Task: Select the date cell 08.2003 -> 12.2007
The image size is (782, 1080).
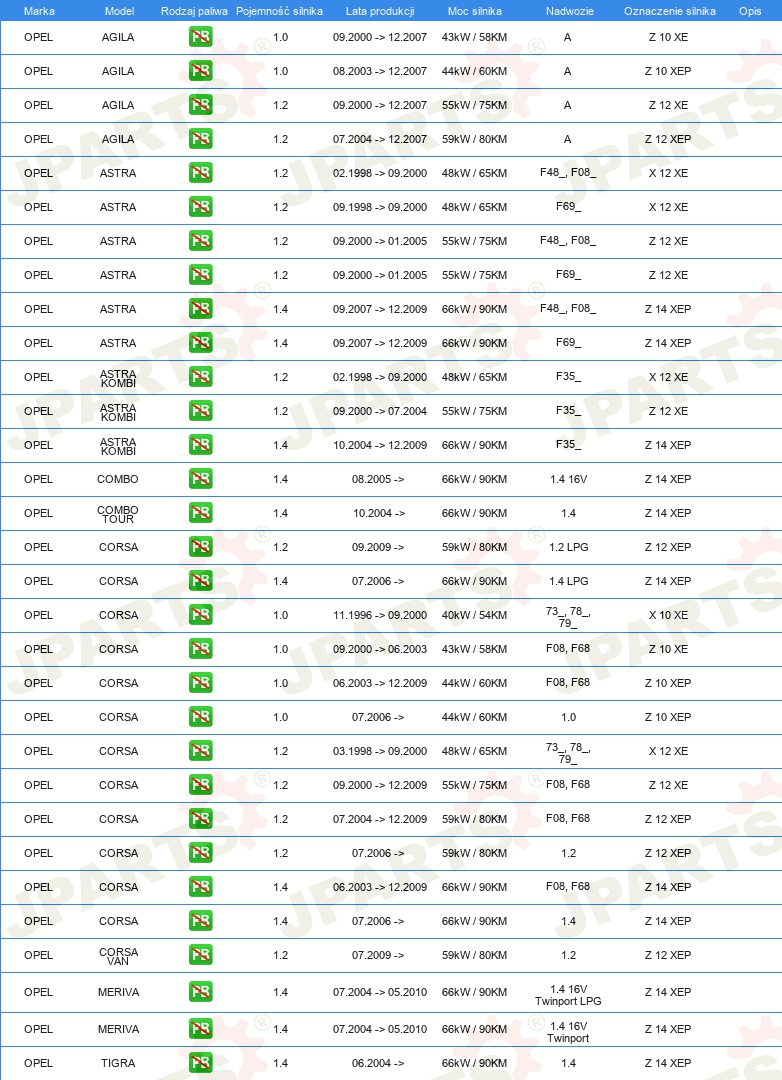Action: coord(380,71)
